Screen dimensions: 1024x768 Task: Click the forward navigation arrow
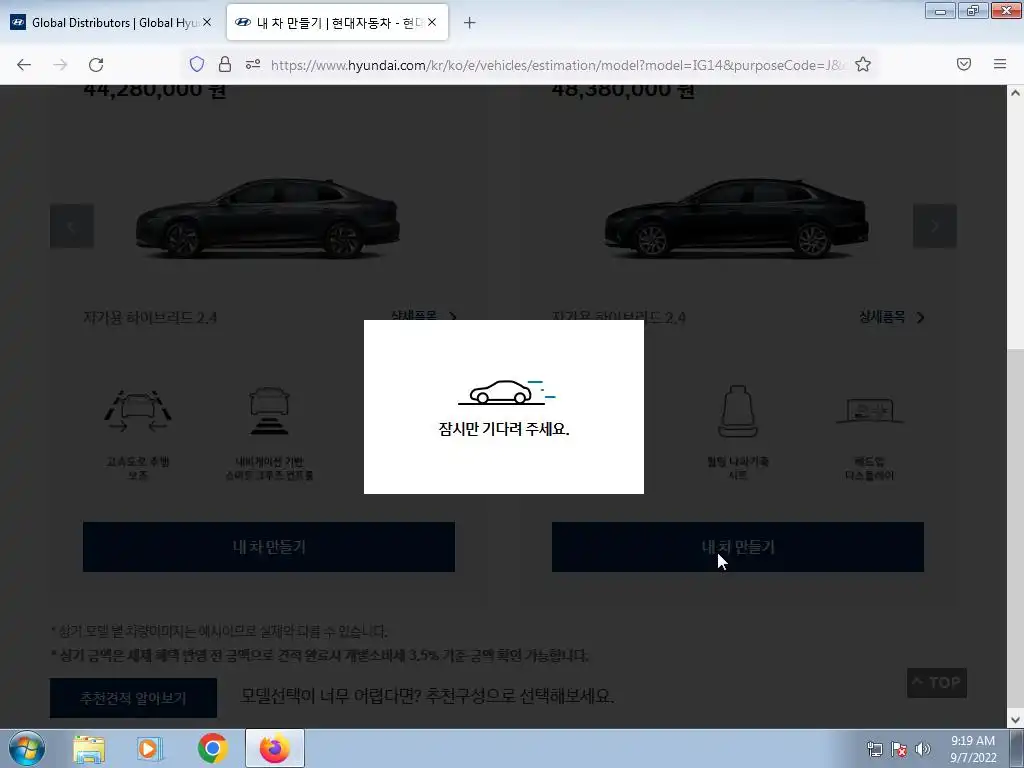pos(60,65)
